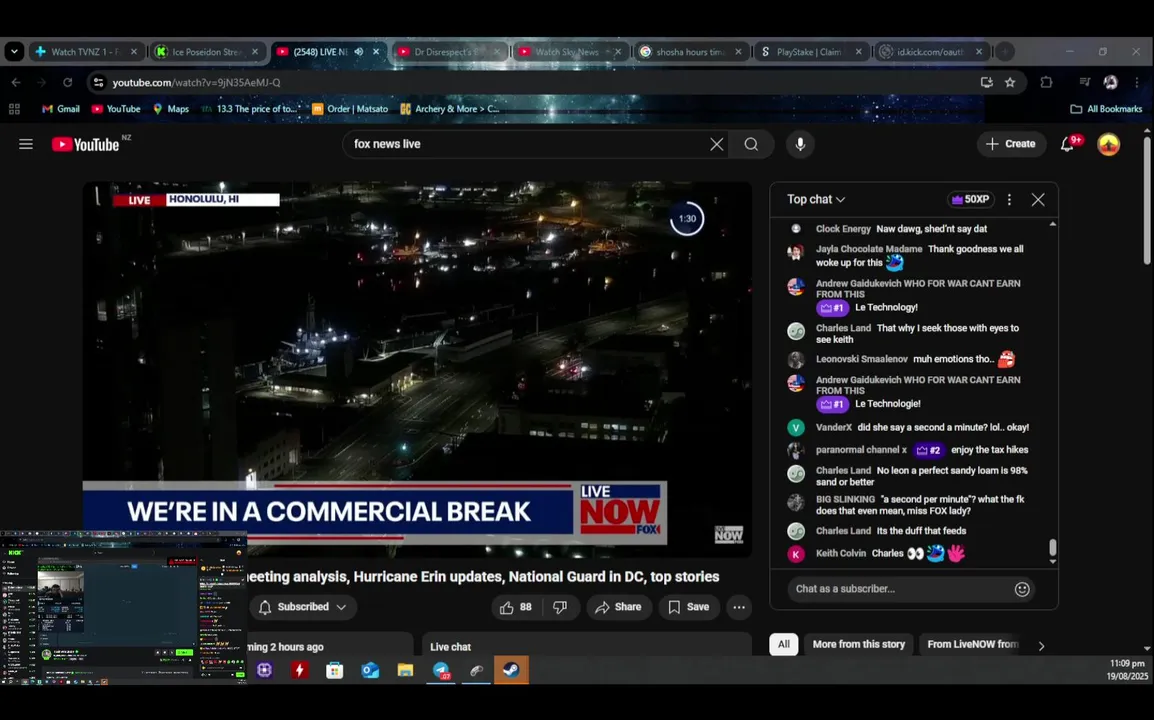Open the emoji picker in chat
This screenshot has height=720, width=1154.
[x=1022, y=589]
